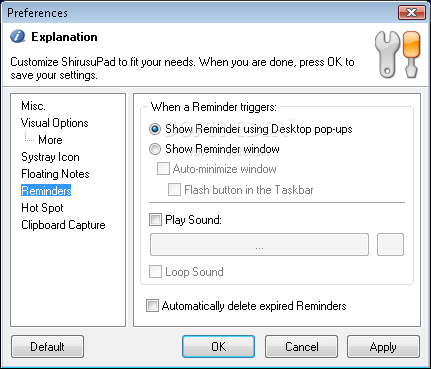Click the wrench and screwdriver tools icon
431x369 pixels.
[x=397, y=54]
